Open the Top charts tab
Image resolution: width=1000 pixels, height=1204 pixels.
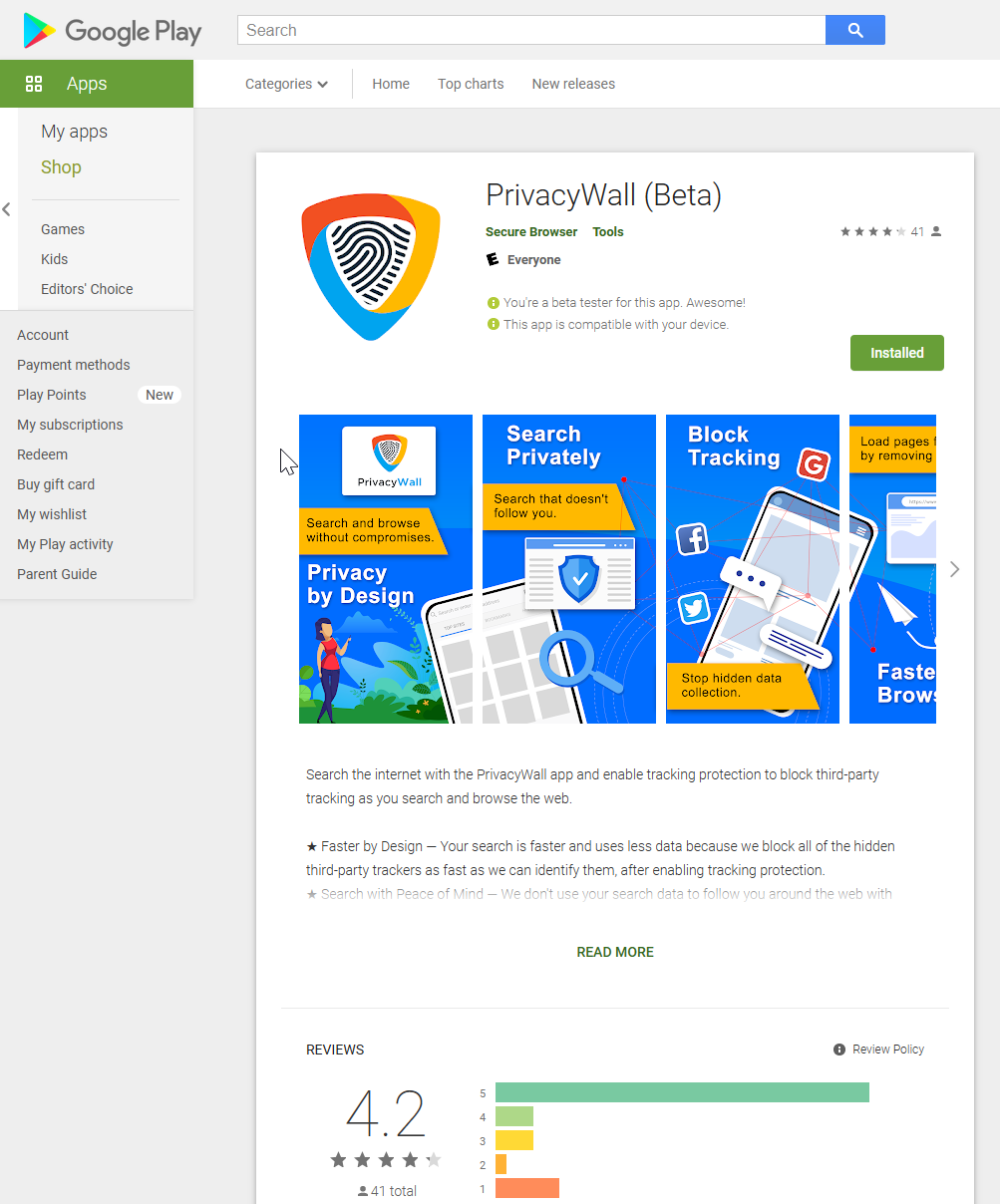coord(471,84)
